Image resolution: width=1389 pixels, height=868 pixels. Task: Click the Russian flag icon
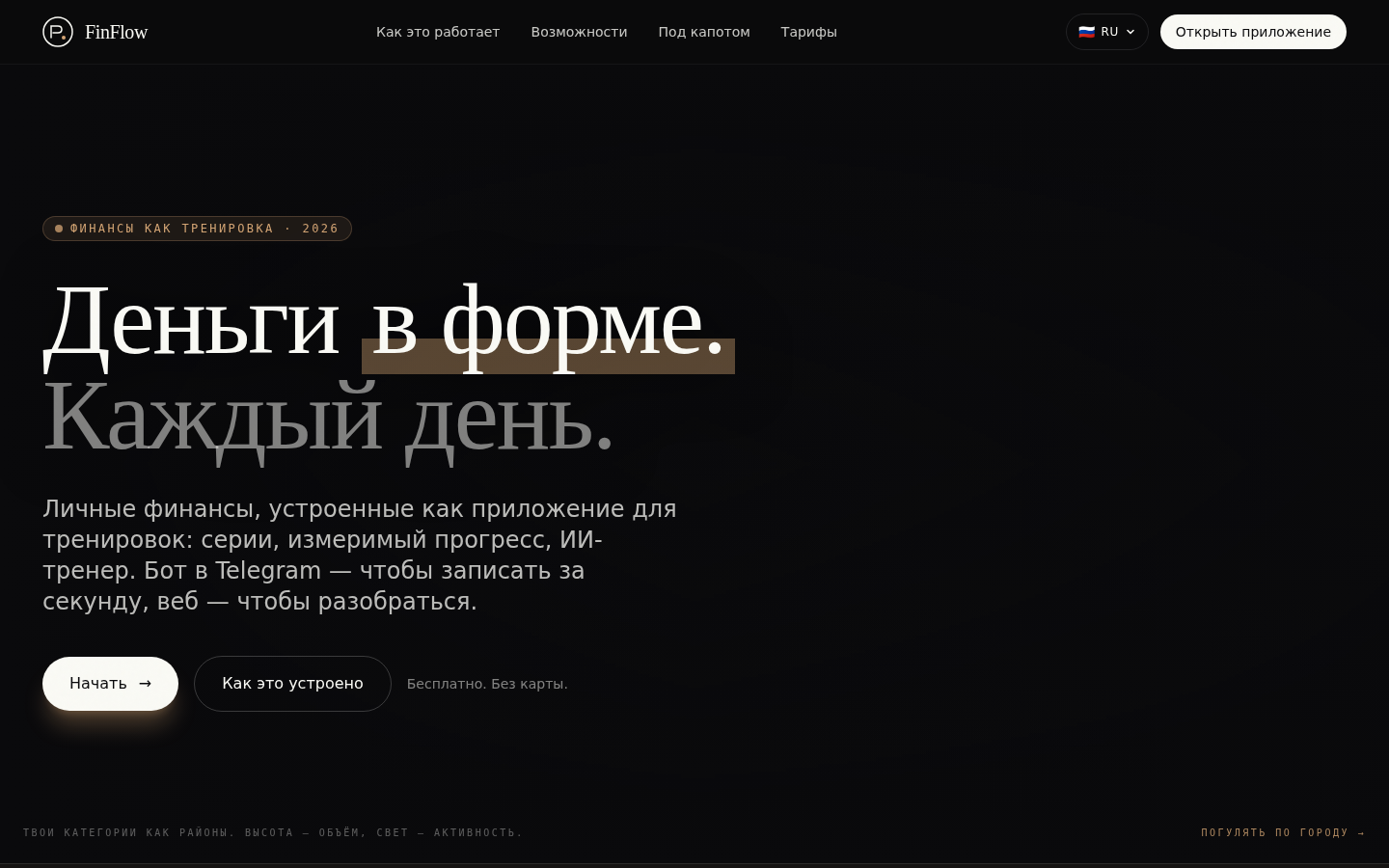[x=1087, y=32]
